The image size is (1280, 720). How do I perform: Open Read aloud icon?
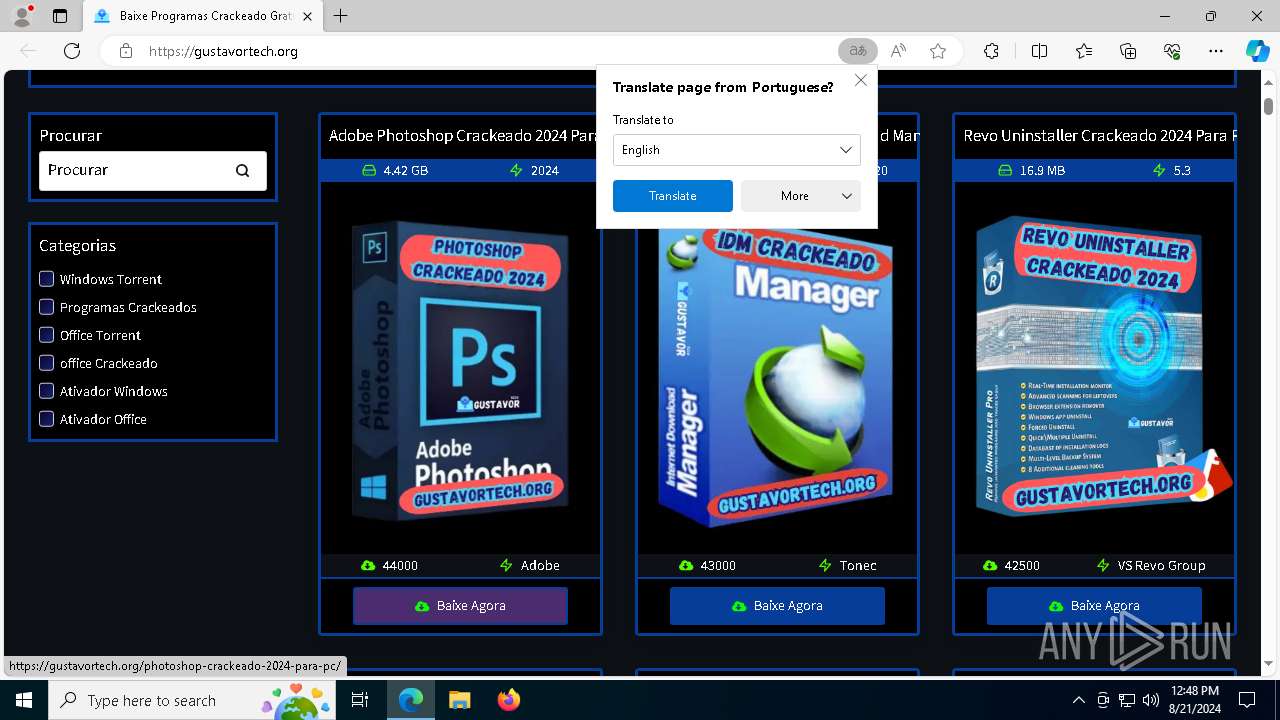pyautogui.click(x=898, y=51)
